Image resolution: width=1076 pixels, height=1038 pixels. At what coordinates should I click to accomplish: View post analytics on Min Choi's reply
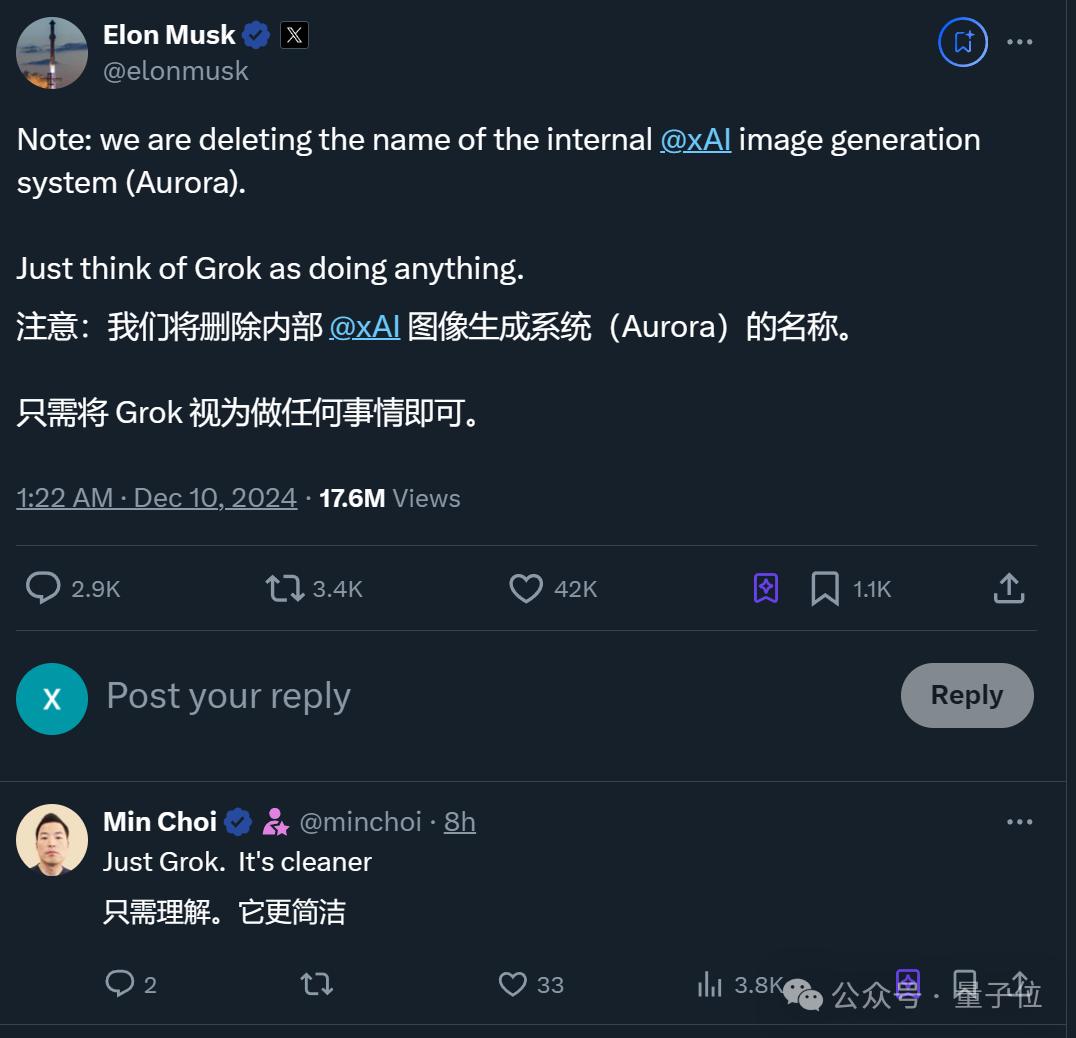coord(710,985)
